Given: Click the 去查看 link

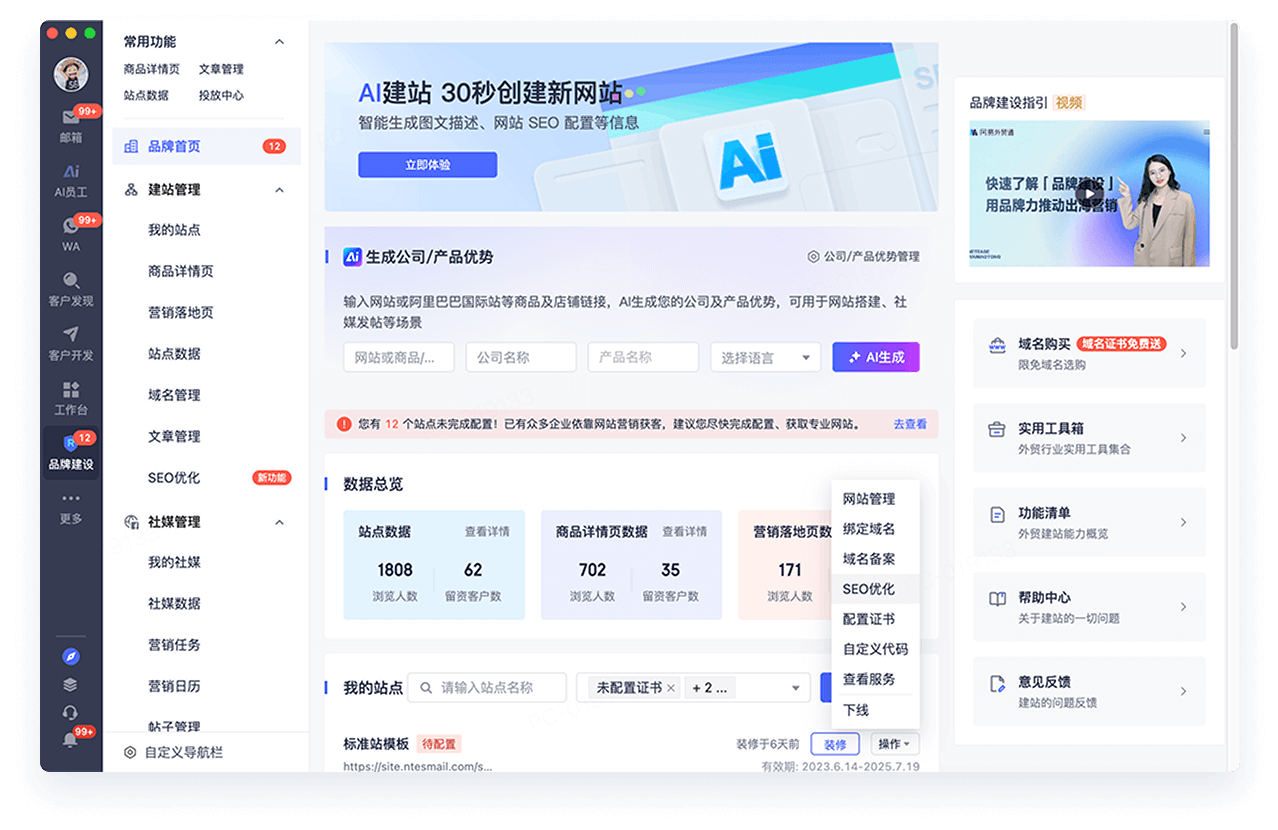Looking at the screenshot, I should coord(908,424).
